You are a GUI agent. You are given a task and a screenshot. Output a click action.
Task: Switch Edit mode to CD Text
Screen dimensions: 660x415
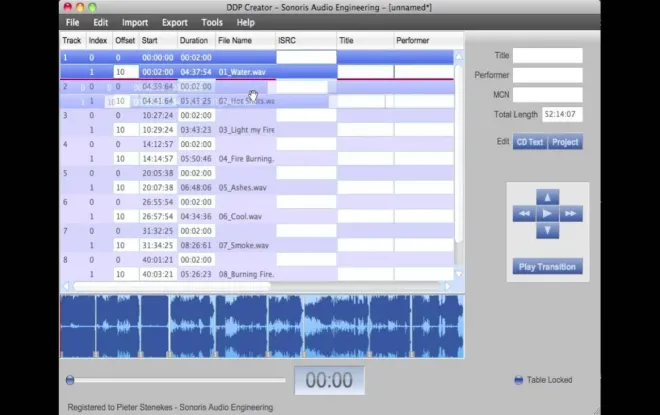[530, 142]
